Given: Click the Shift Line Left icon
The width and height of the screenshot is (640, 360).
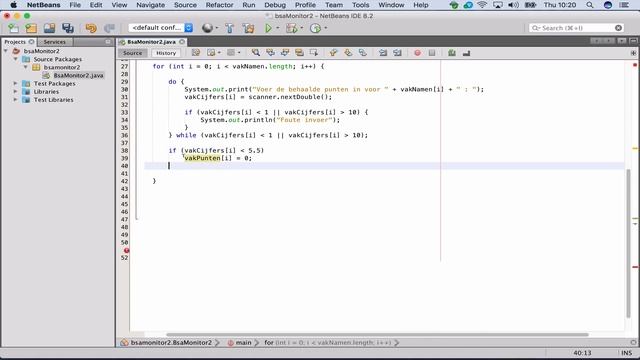Looking at the screenshot, I should coord(383,53).
